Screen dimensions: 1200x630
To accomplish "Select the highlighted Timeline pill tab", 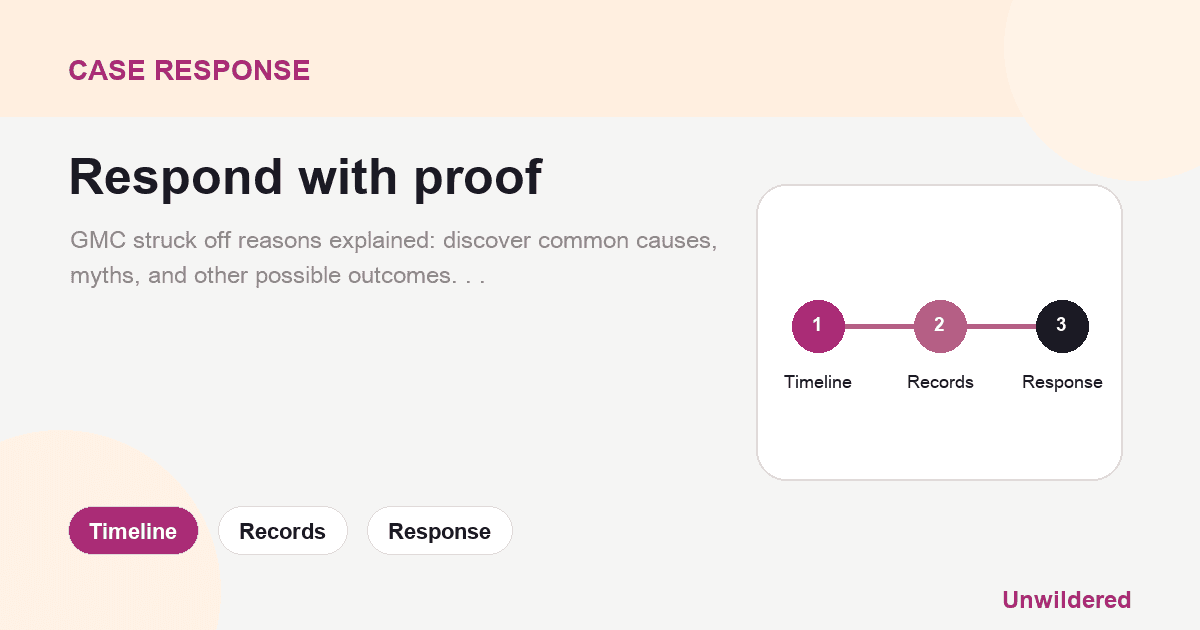I will (x=133, y=531).
